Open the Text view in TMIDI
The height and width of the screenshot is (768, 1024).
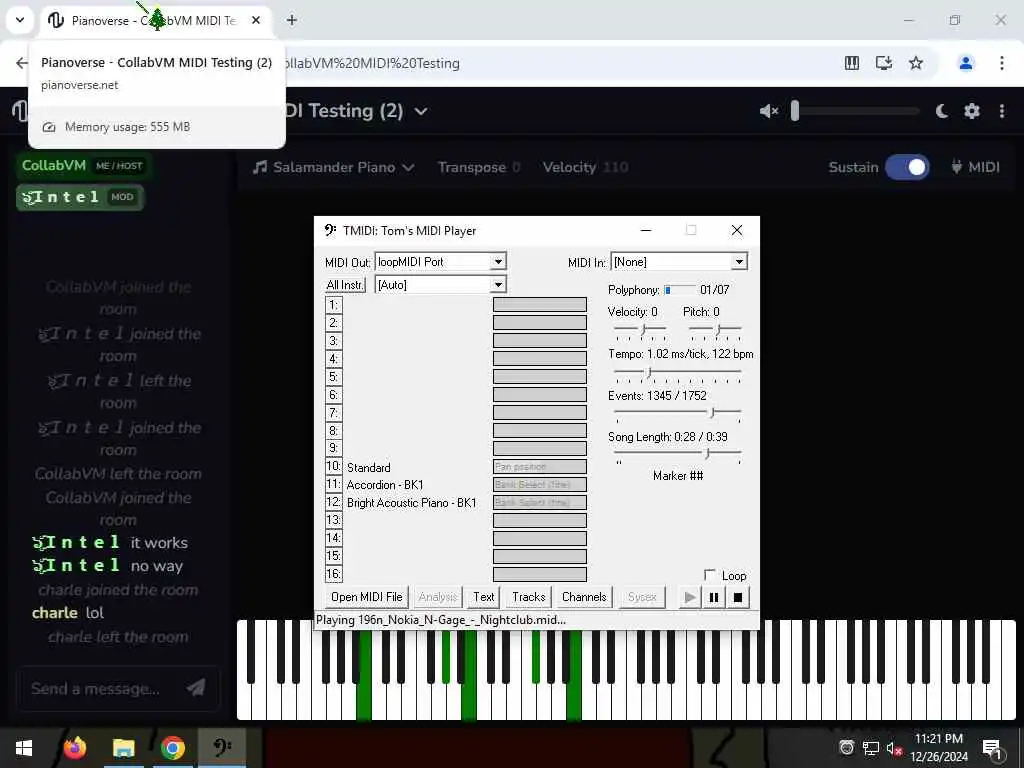click(x=484, y=597)
